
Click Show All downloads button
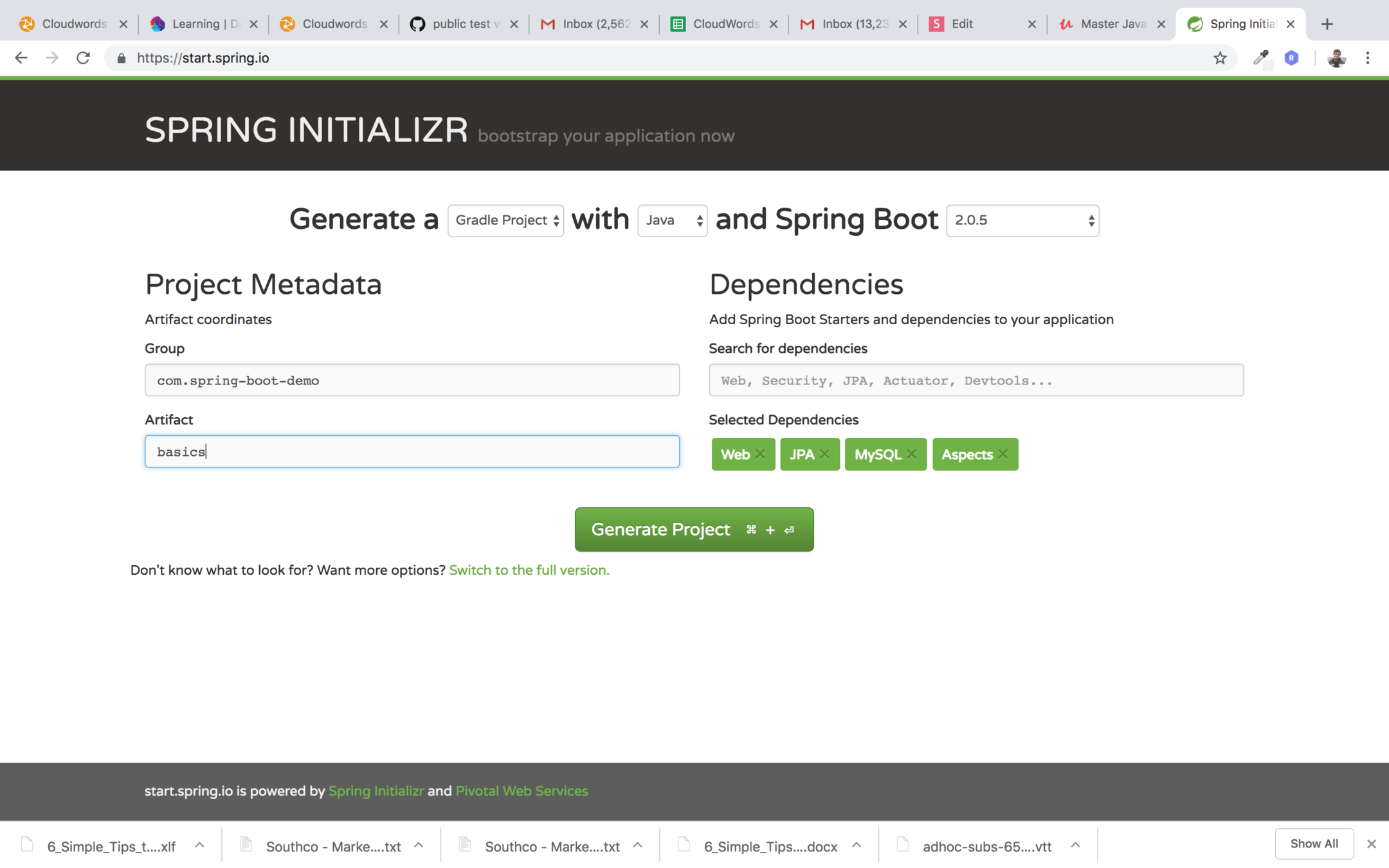1314,844
